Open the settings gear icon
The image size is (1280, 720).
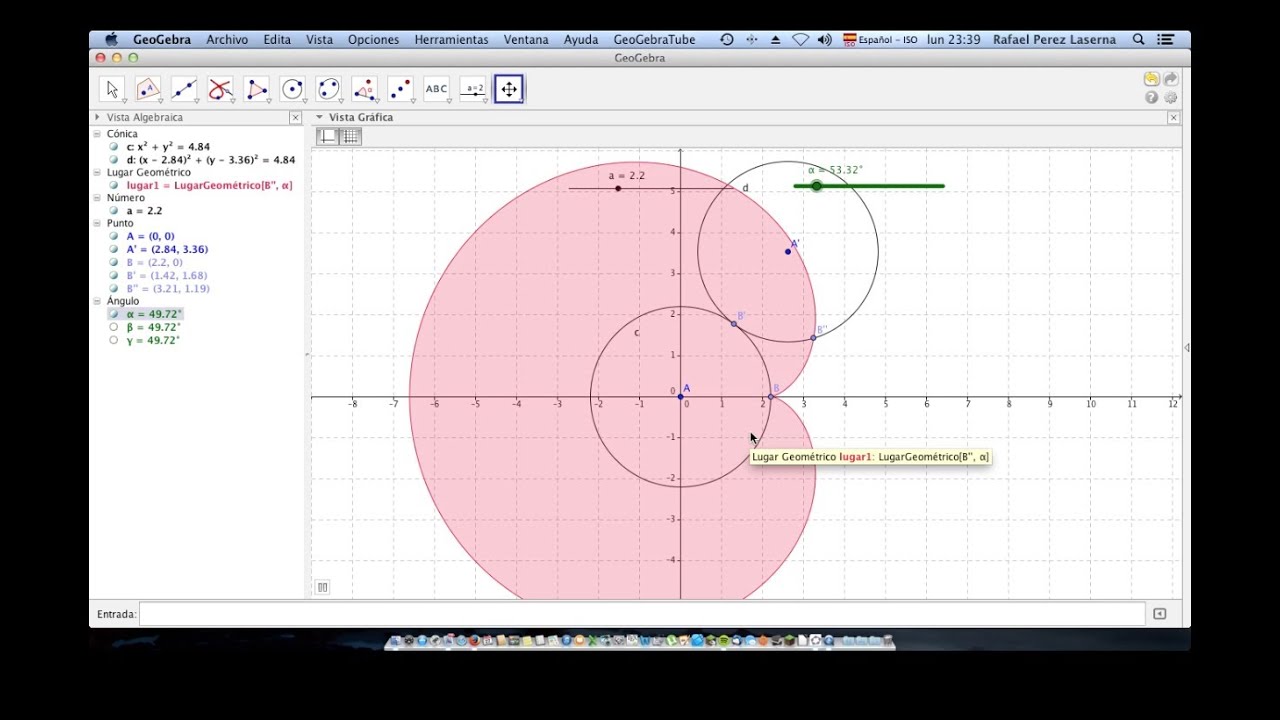(1170, 98)
